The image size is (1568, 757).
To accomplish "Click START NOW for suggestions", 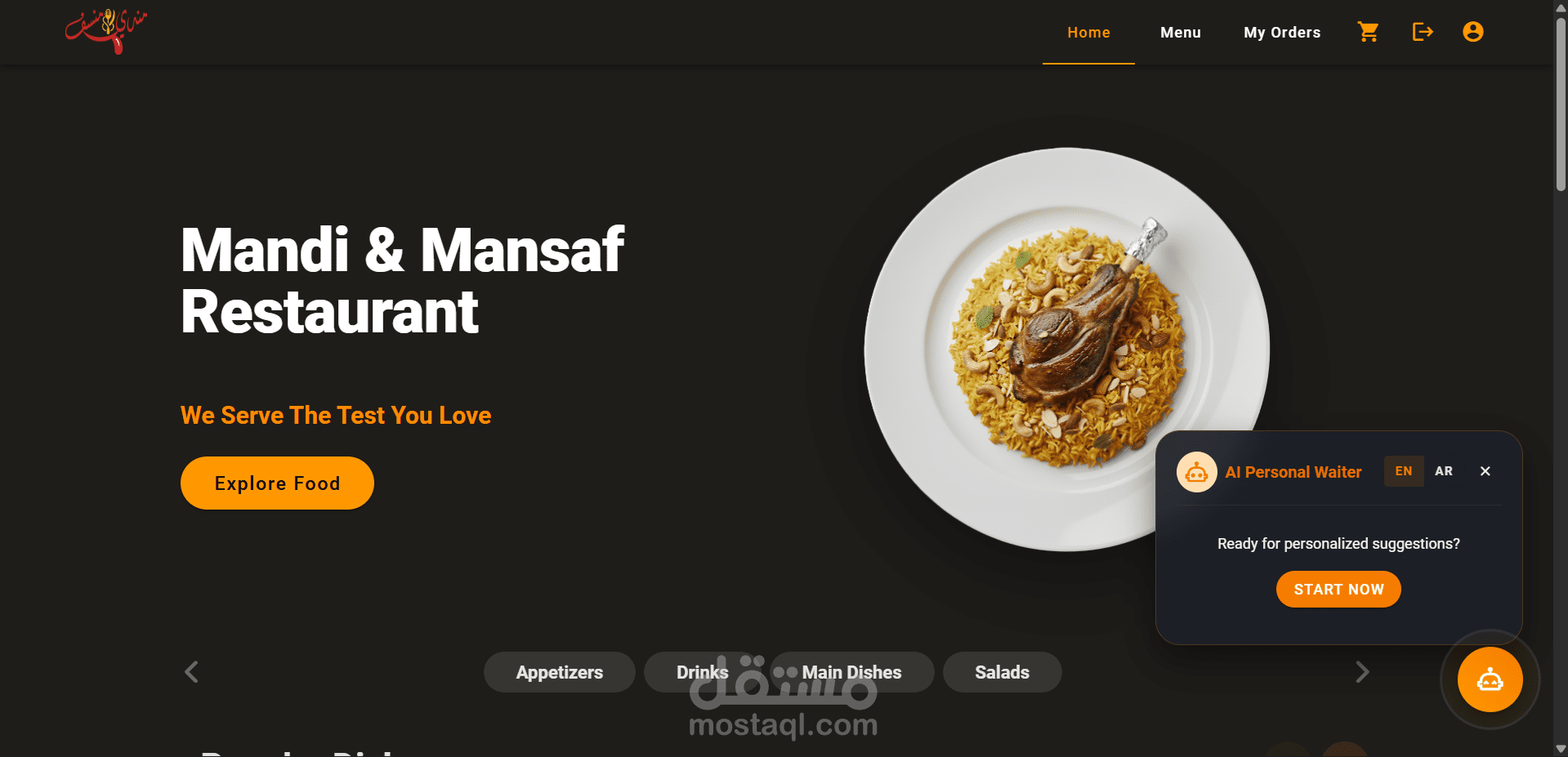I will (x=1338, y=589).
